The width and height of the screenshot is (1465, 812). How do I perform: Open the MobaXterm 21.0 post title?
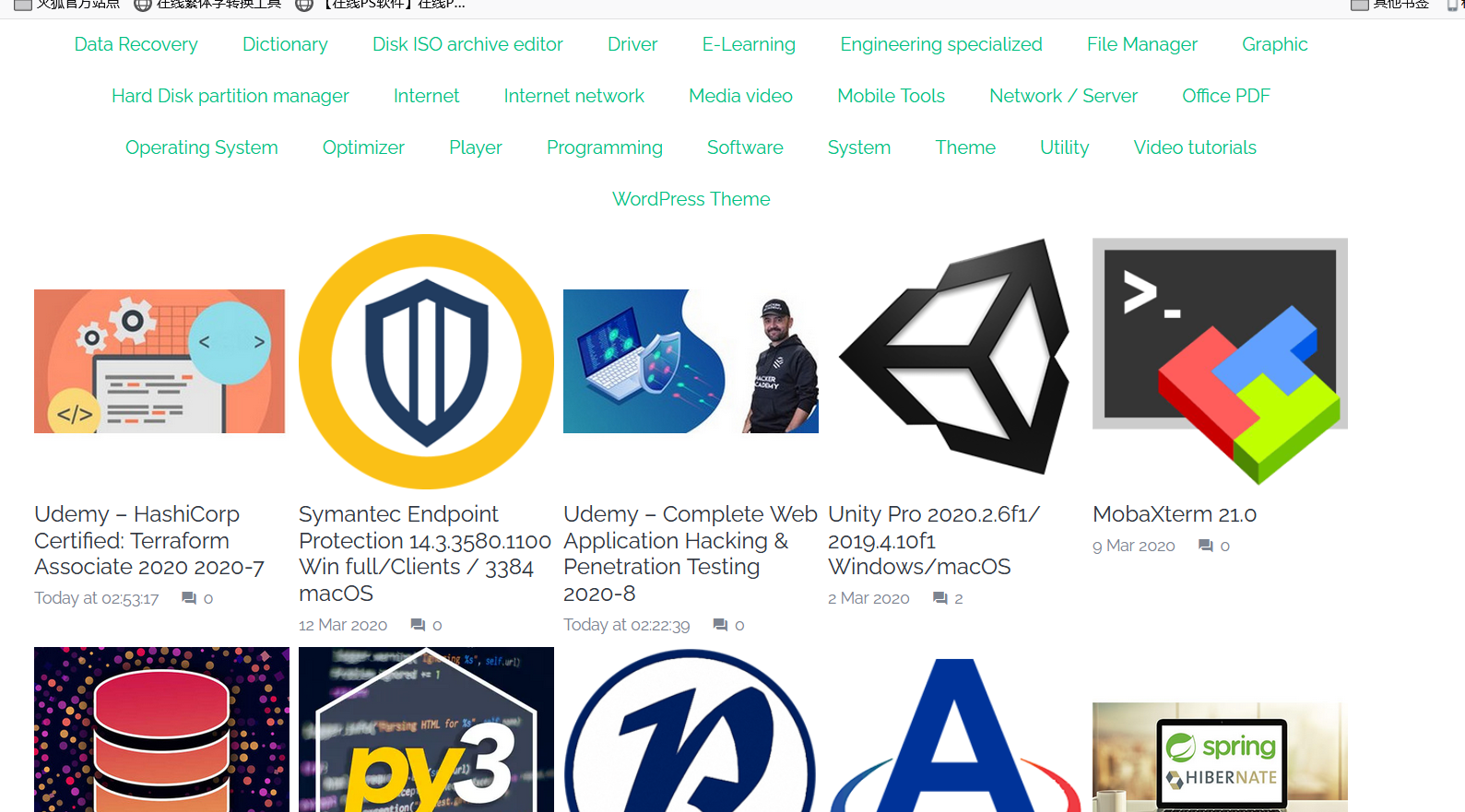1175,514
